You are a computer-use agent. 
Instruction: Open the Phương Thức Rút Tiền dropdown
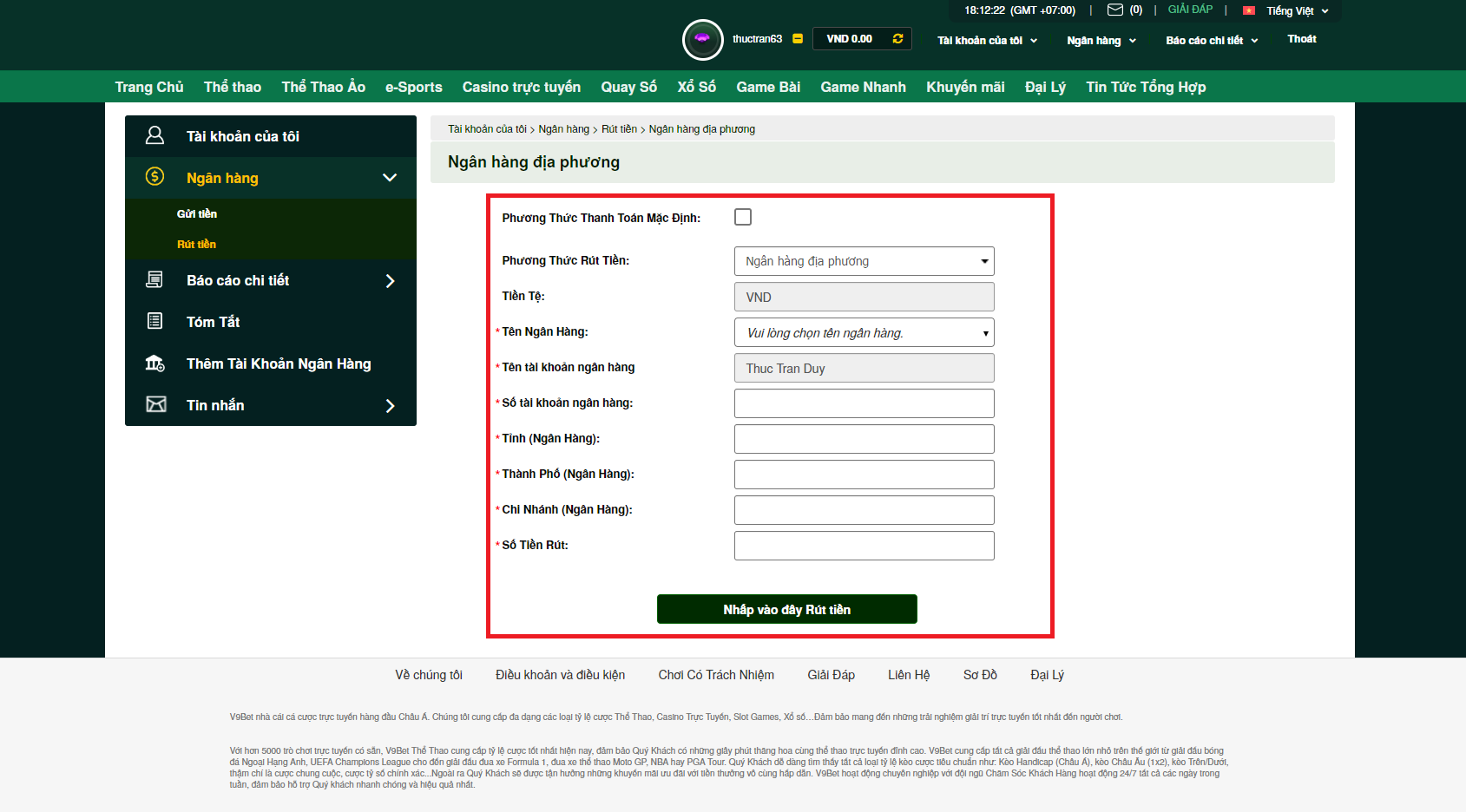pos(864,261)
